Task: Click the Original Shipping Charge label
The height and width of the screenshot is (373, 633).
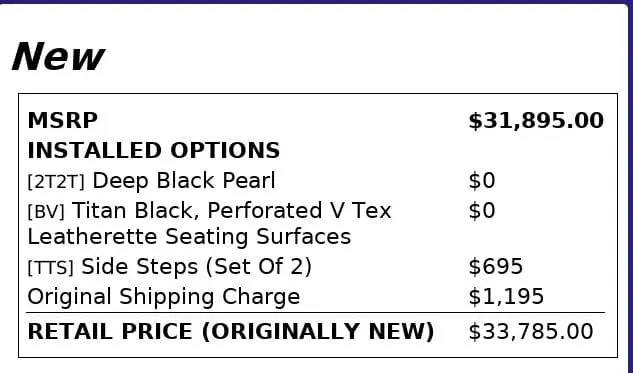Action: (x=164, y=297)
